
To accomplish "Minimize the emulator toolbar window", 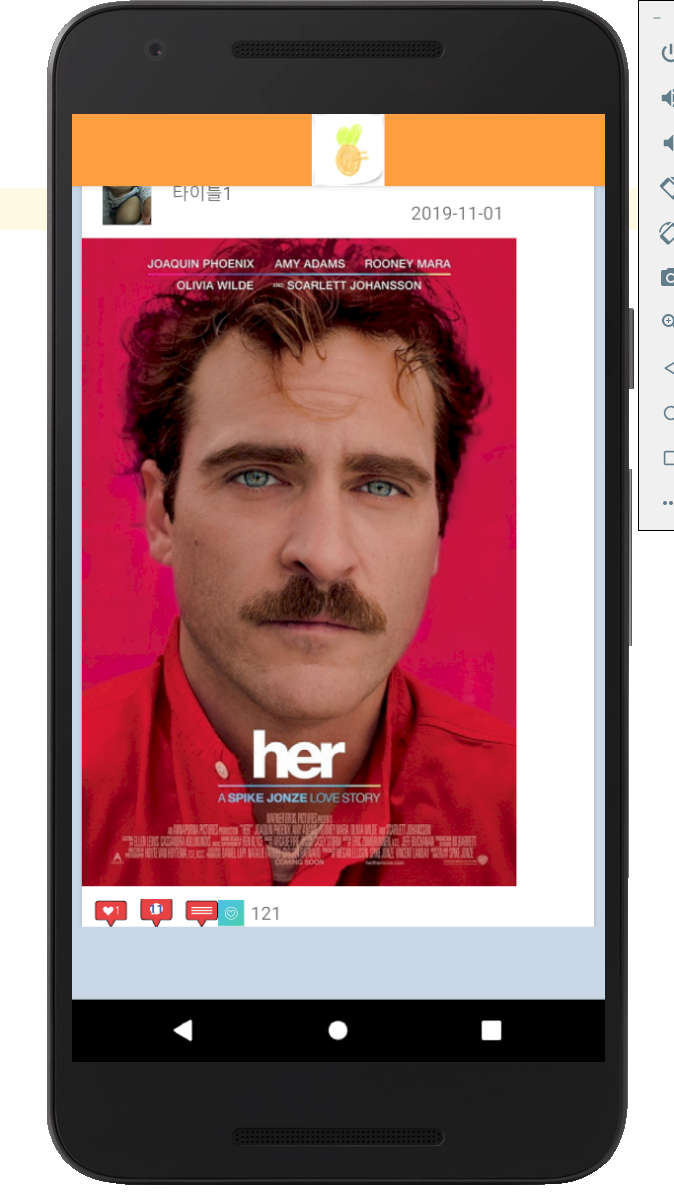I will pos(657,18).
